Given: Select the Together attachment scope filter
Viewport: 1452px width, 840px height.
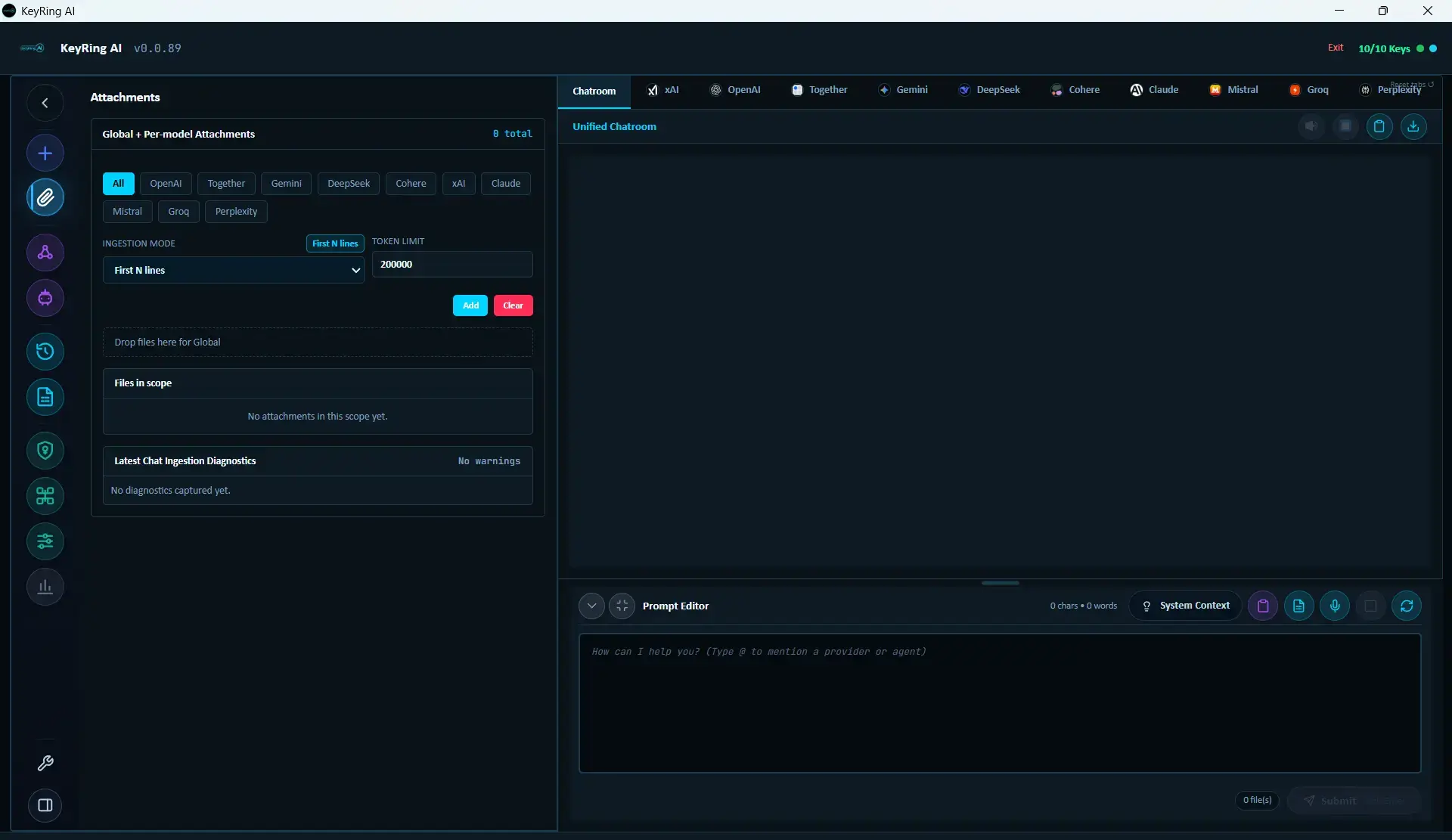Looking at the screenshot, I should [x=227, y=184].
